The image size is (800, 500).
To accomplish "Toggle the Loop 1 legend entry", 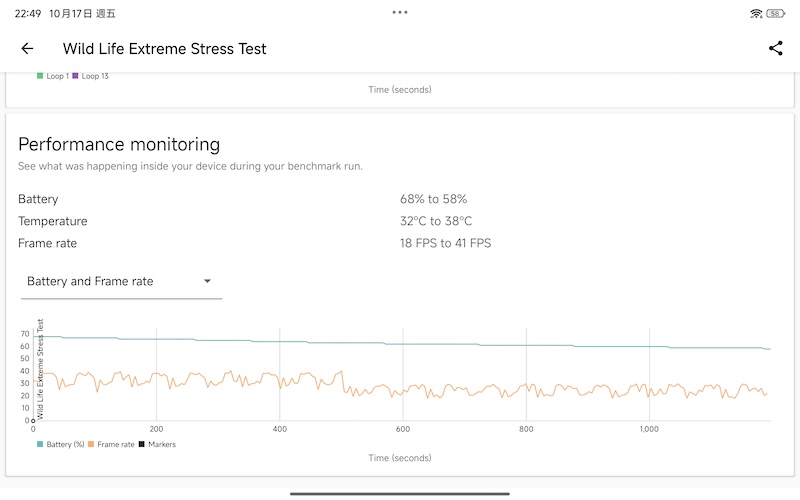I will pyautogui.click(x=52, y=76).
